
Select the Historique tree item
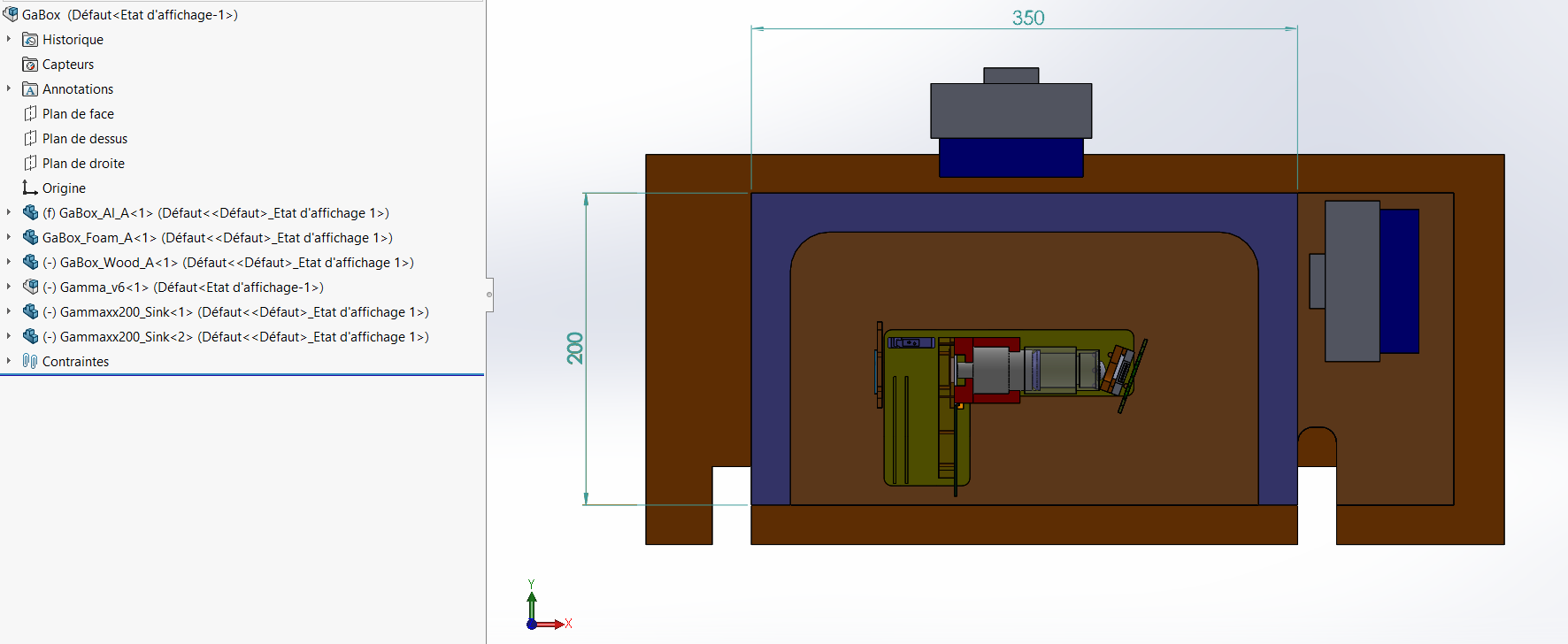pos(73,40)
